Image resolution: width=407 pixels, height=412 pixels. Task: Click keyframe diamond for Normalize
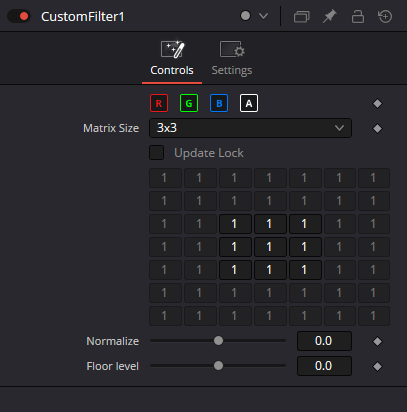(x=377, y=341)
